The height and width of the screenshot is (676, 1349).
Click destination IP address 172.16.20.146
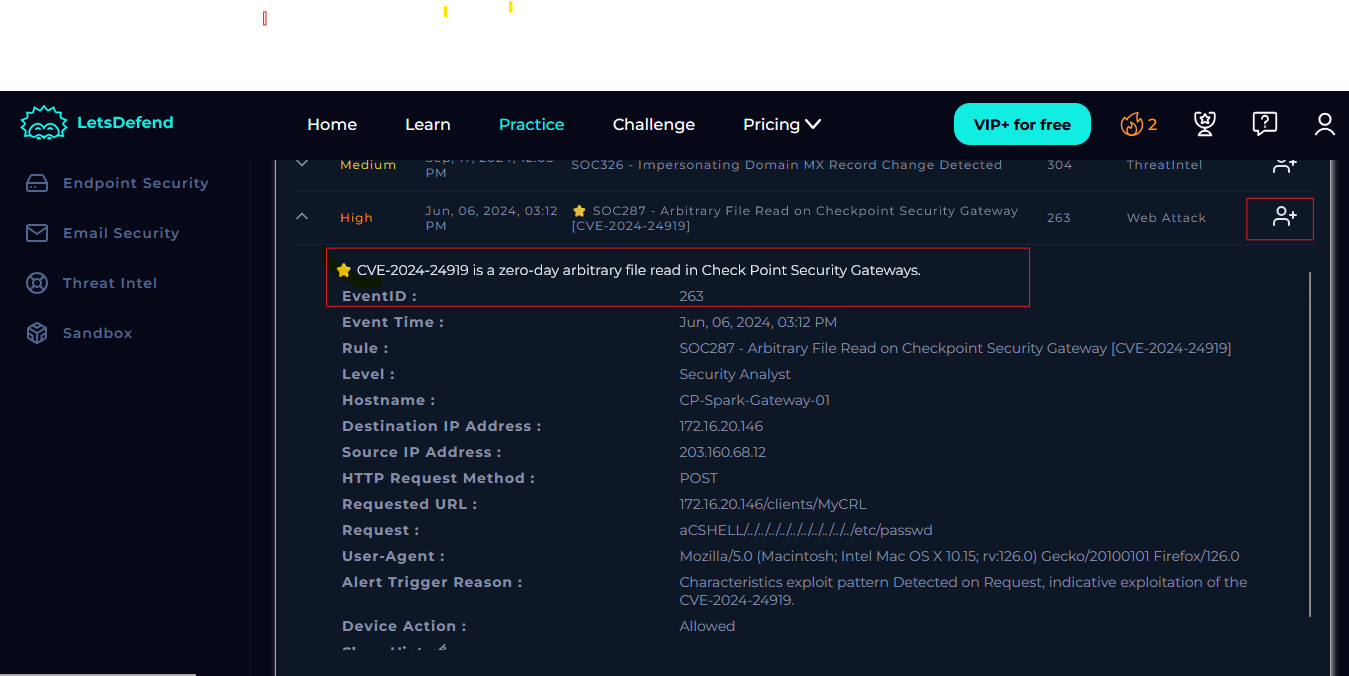tap(721, 426)
